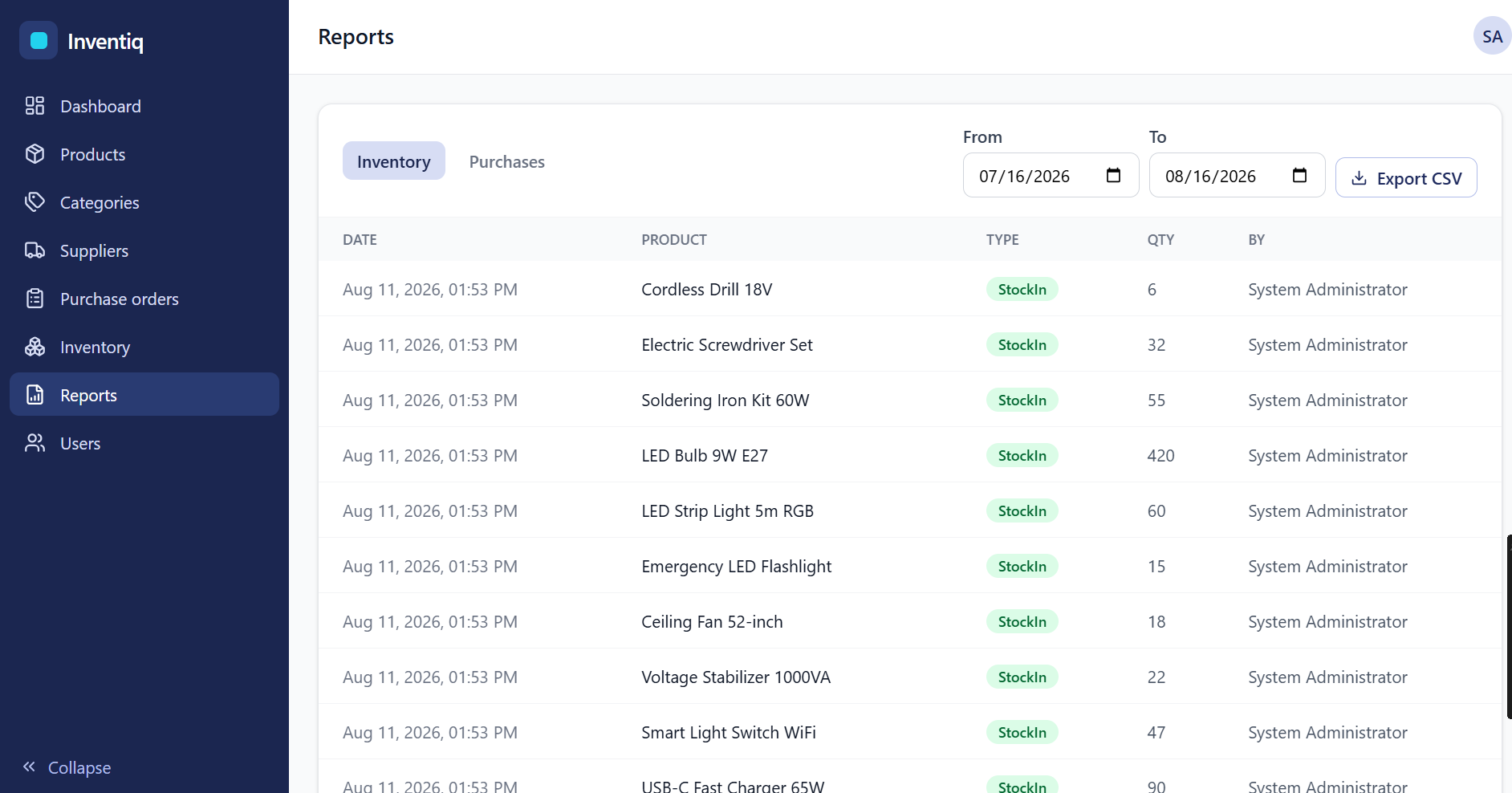Open the To date calendar picker icon

pyautogui.click(x=1299, y=175)
